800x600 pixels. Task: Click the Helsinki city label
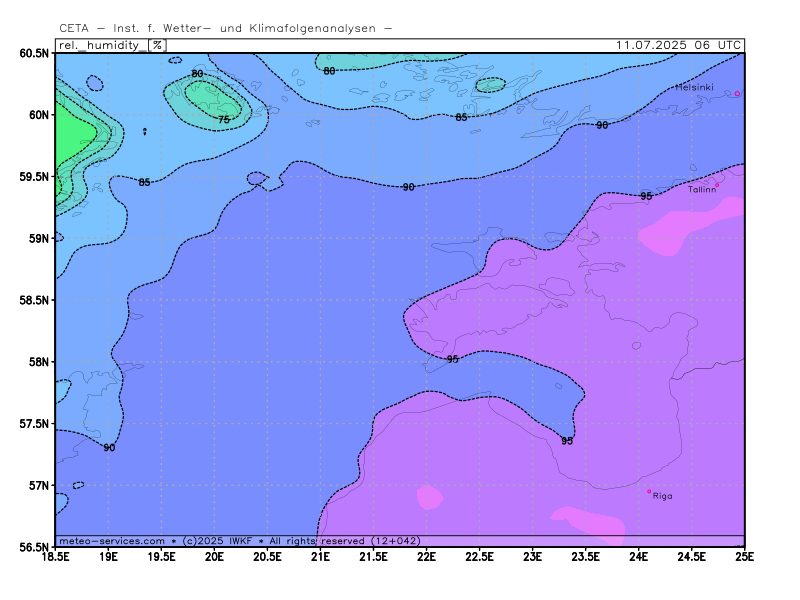694,87
